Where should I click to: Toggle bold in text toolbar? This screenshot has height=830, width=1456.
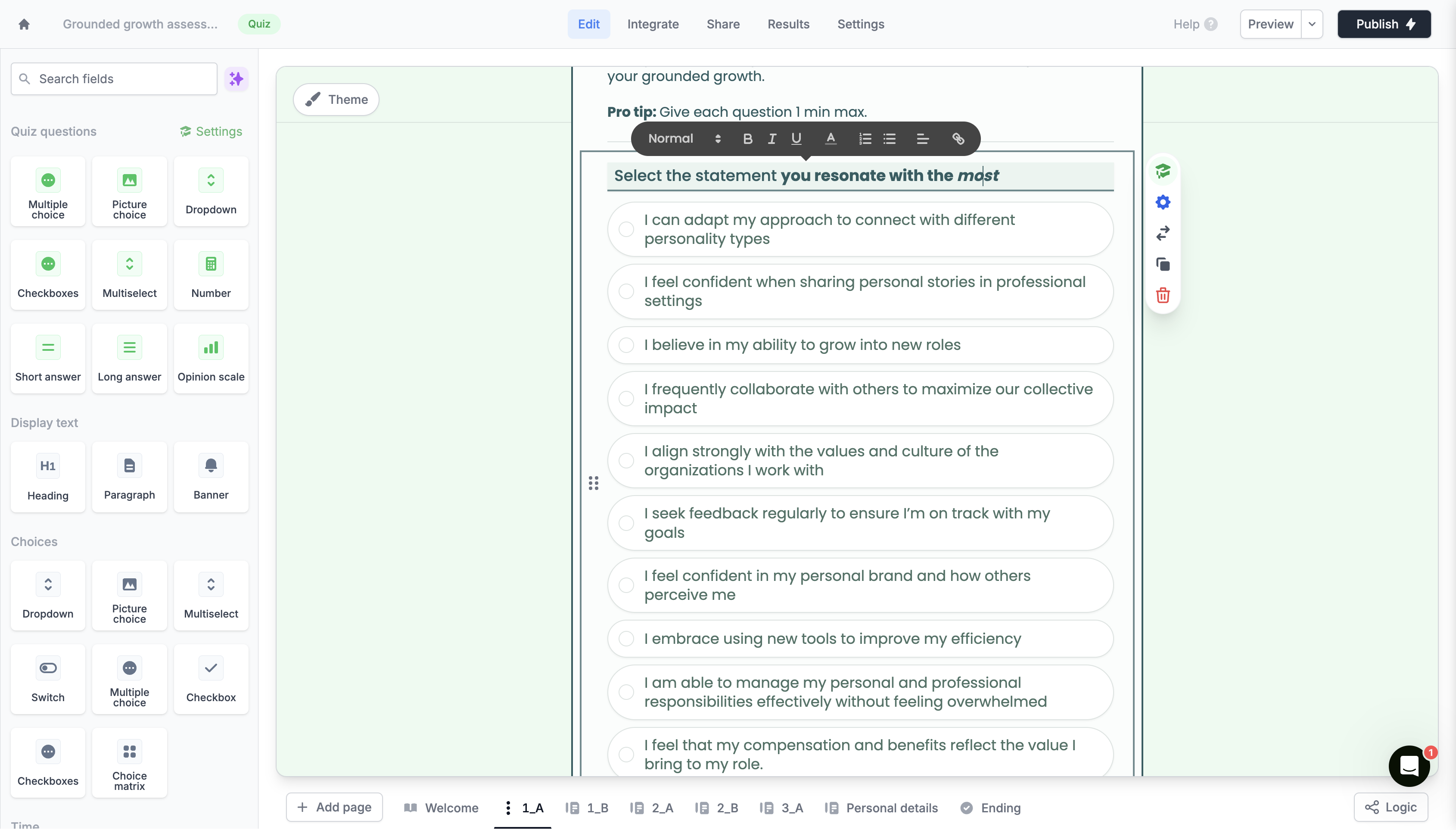747,138
